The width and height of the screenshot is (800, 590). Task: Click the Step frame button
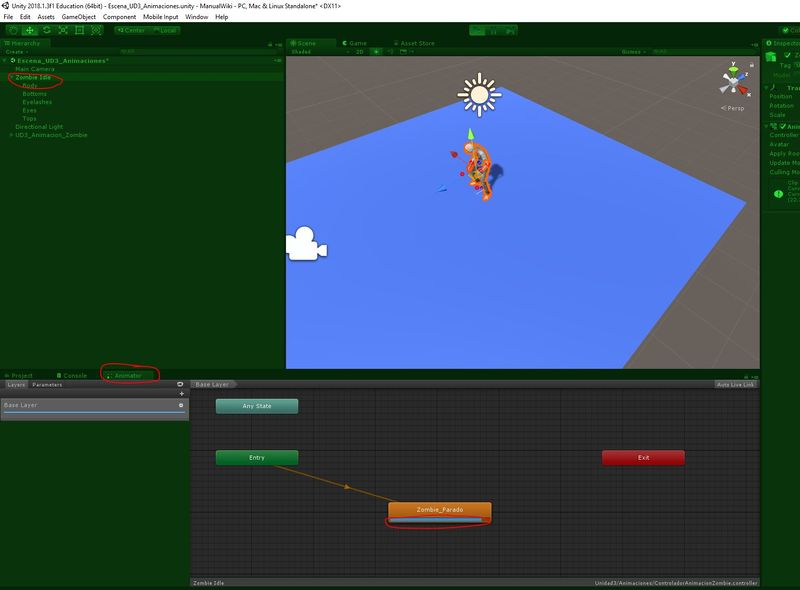[x=509, y=31]
